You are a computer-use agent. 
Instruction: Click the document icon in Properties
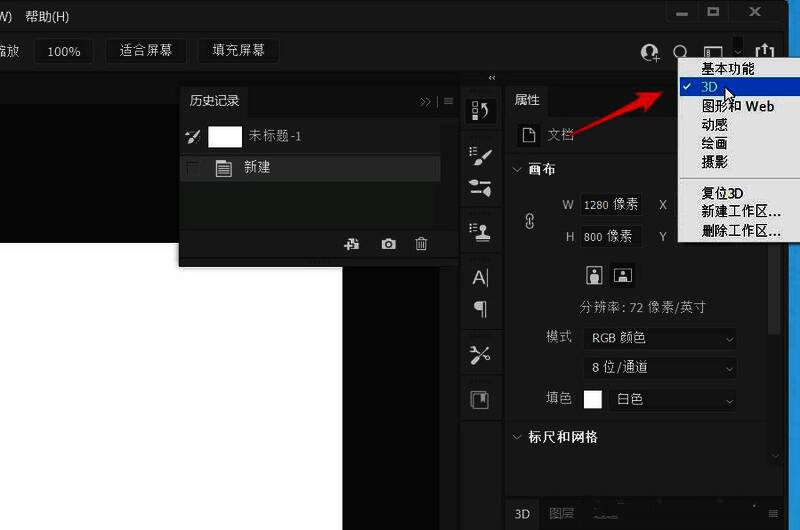pos(529,135)
